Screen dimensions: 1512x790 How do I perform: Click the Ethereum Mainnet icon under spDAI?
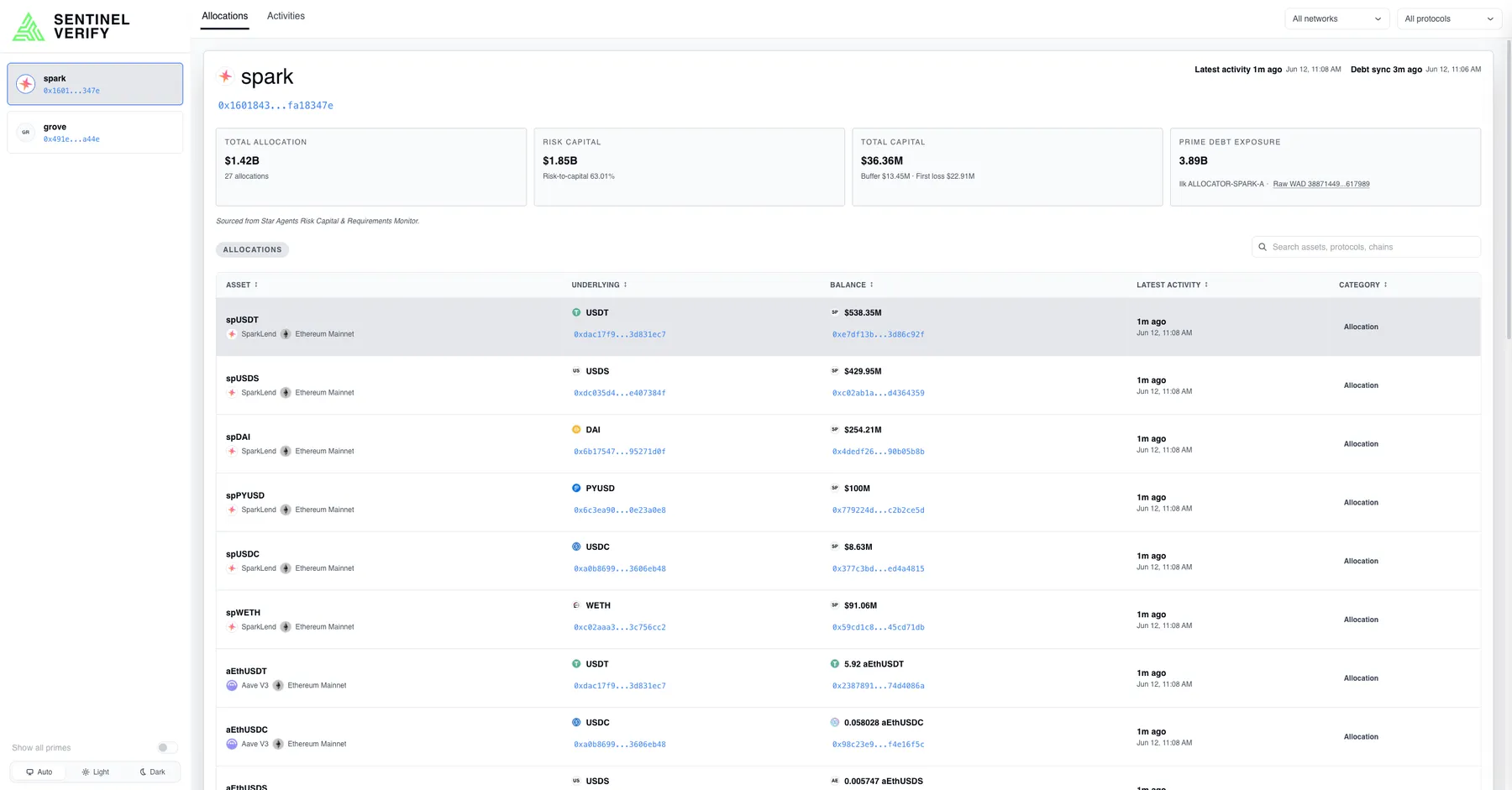click(286, 452)
